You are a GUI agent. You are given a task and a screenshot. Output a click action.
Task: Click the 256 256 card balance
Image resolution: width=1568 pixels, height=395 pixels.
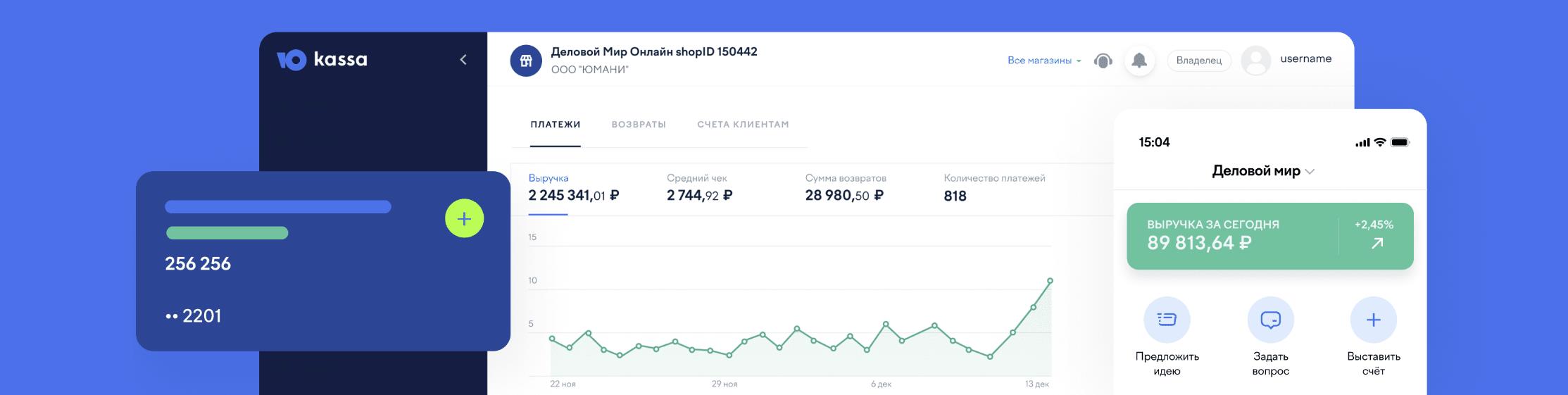tap(198, 264)
